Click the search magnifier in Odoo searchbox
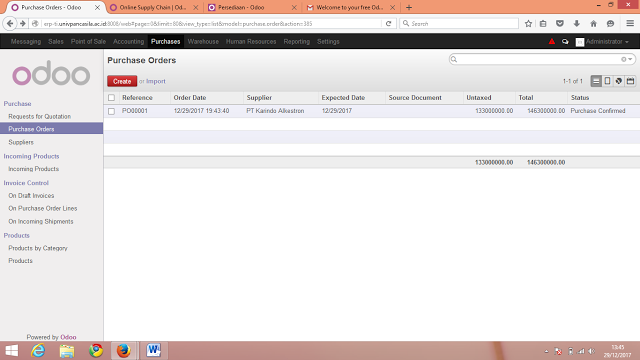This screenshot has height=360, width=640. 454,60
